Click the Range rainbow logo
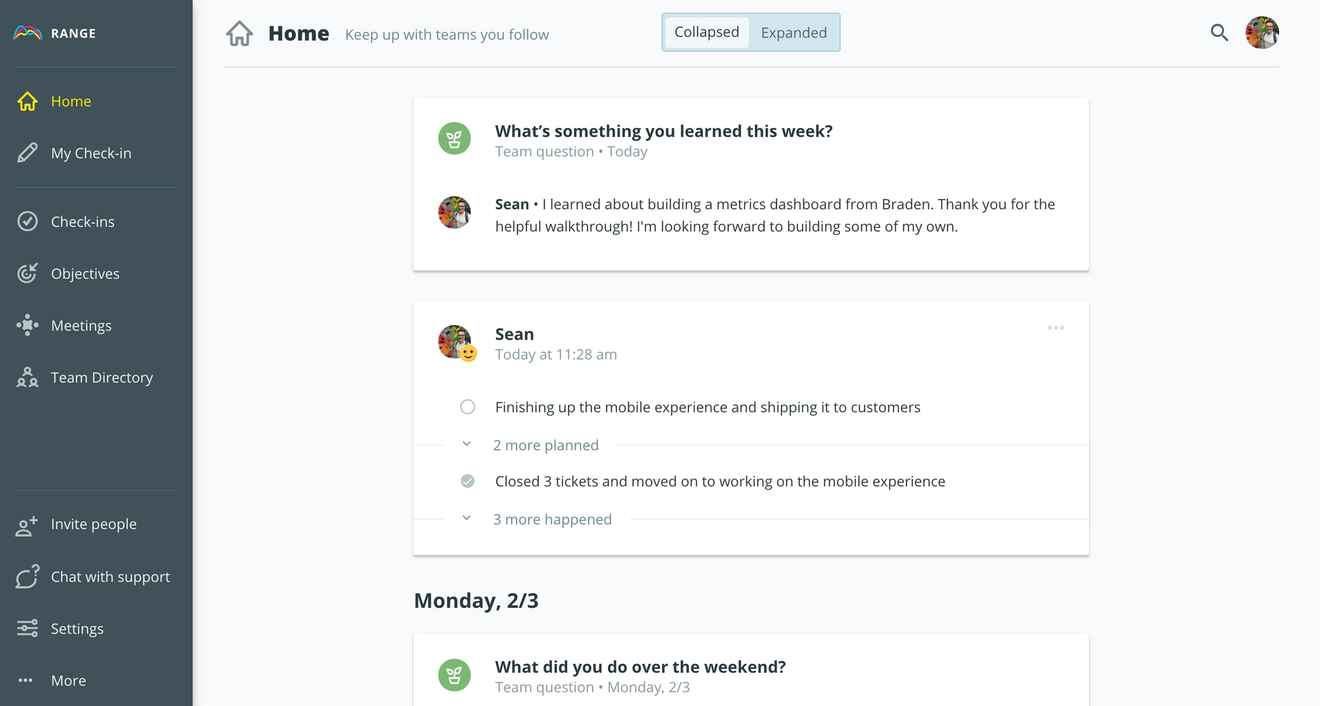 [x=27, y=33]
